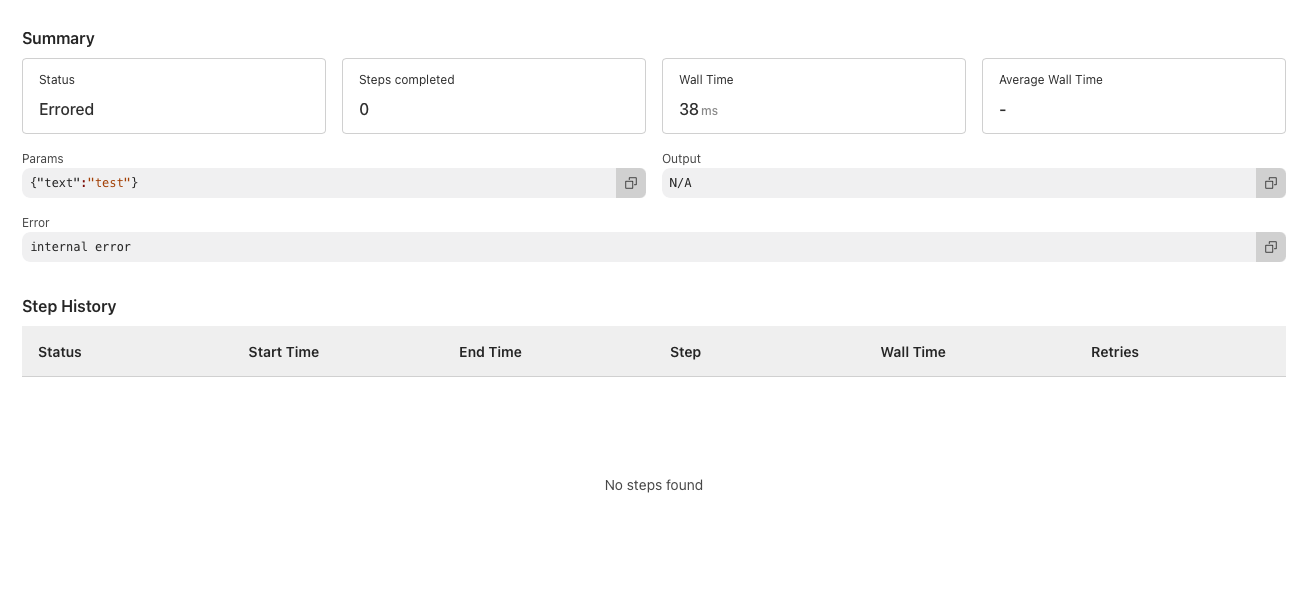Copy the Params JSON value

coord(631,183)
